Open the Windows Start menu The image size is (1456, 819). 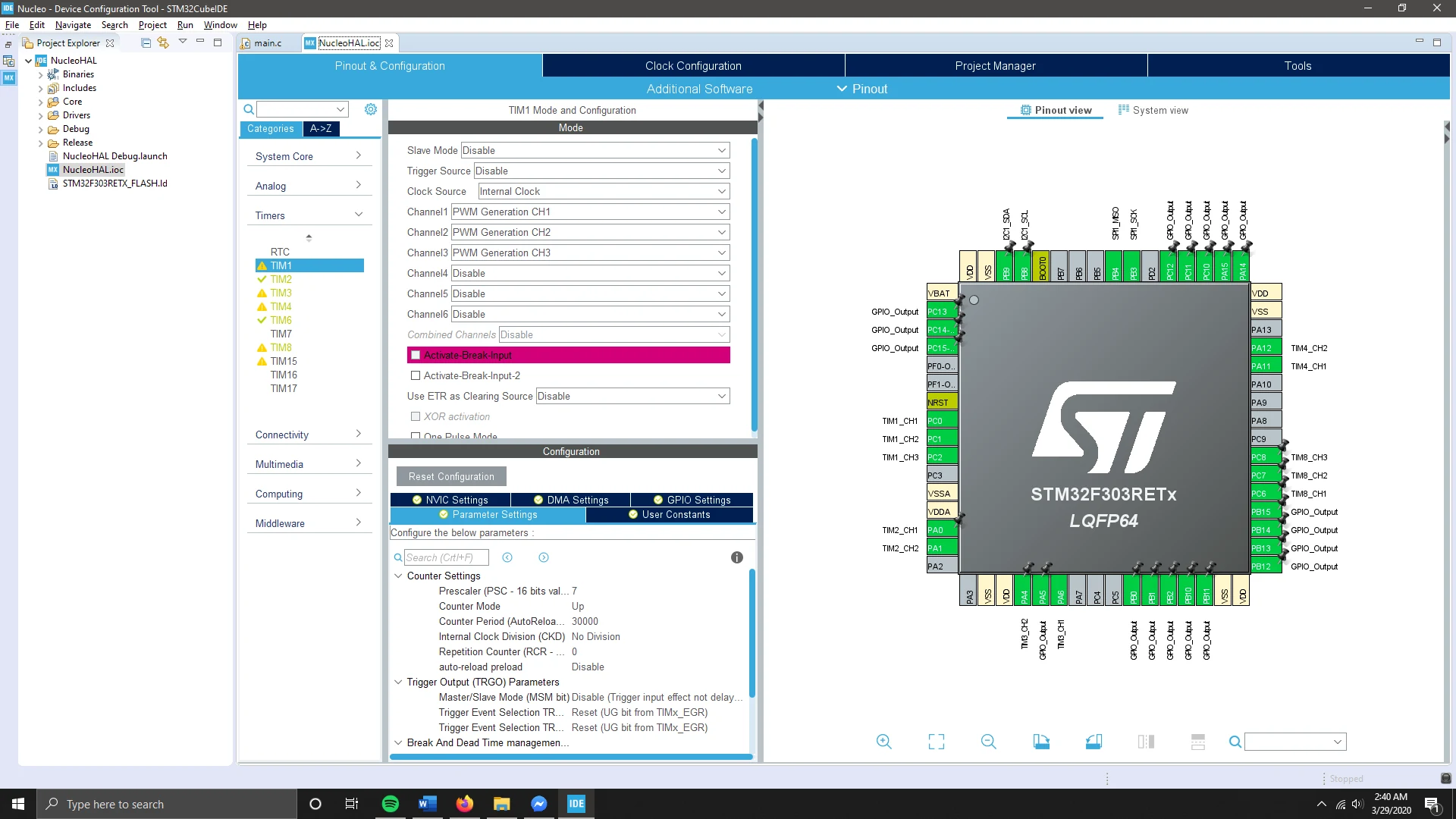tap(18, 804)
